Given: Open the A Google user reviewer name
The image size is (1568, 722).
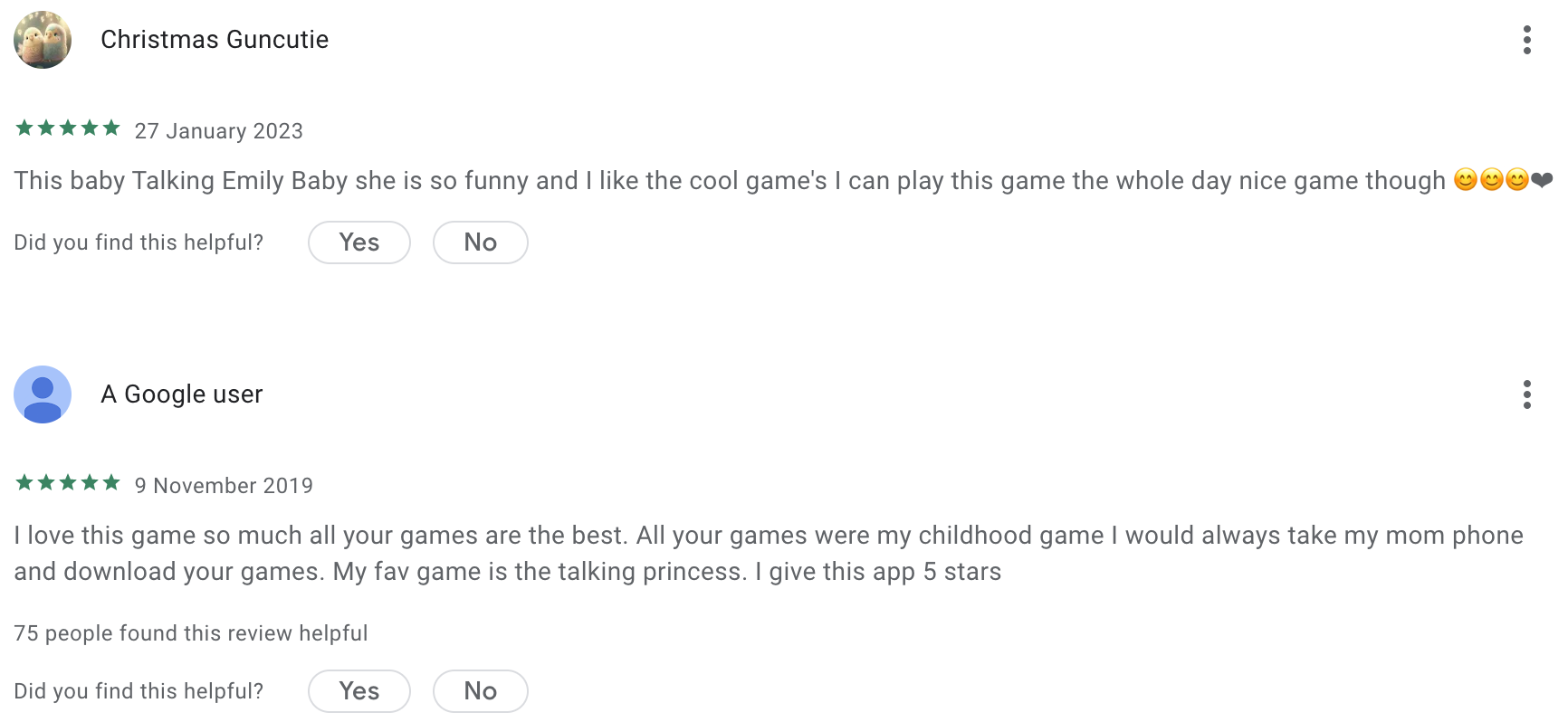Looking at the screenshot, I should 182,394.
